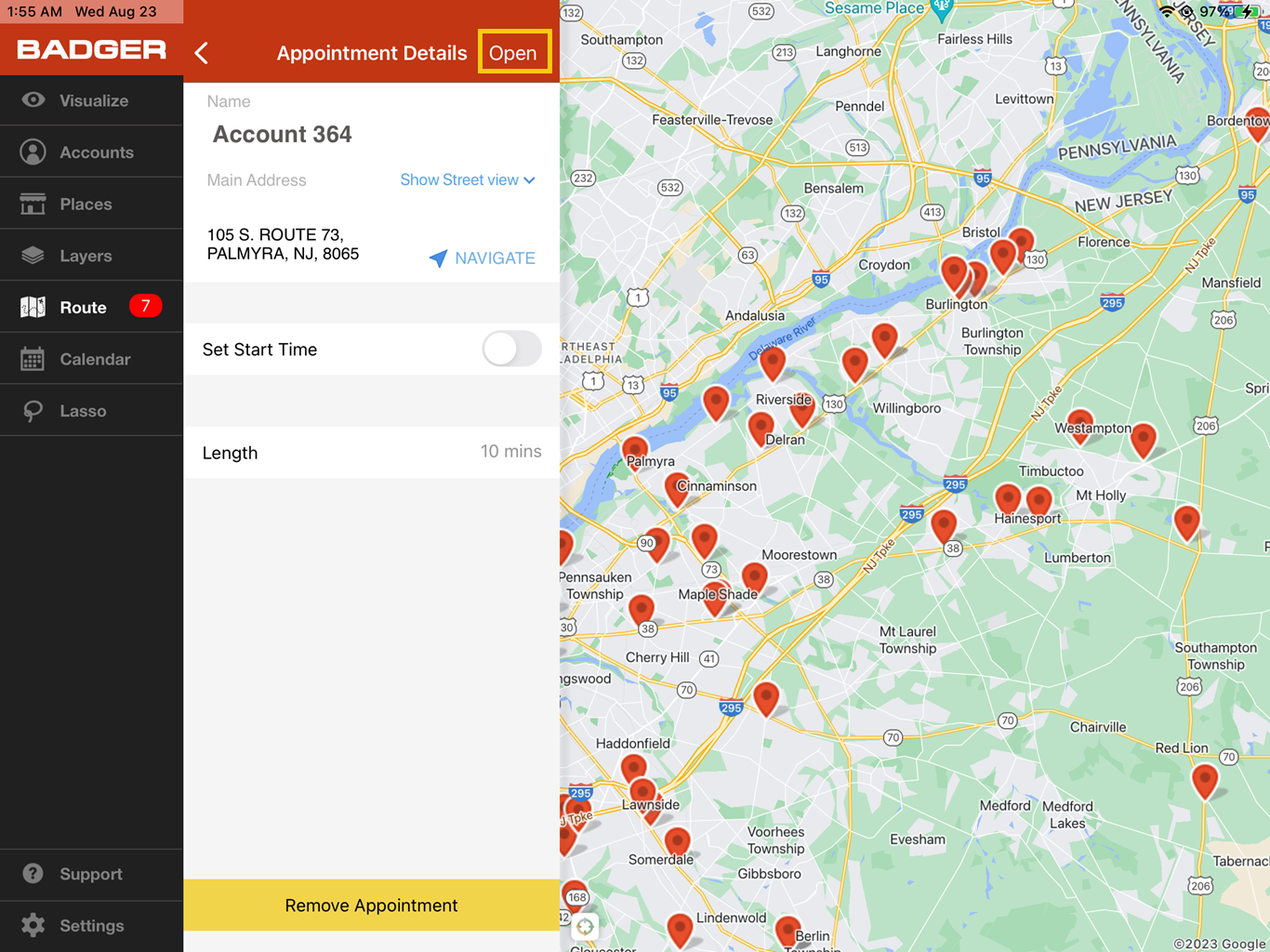Click the Length 10 mins row

(371, 452)
